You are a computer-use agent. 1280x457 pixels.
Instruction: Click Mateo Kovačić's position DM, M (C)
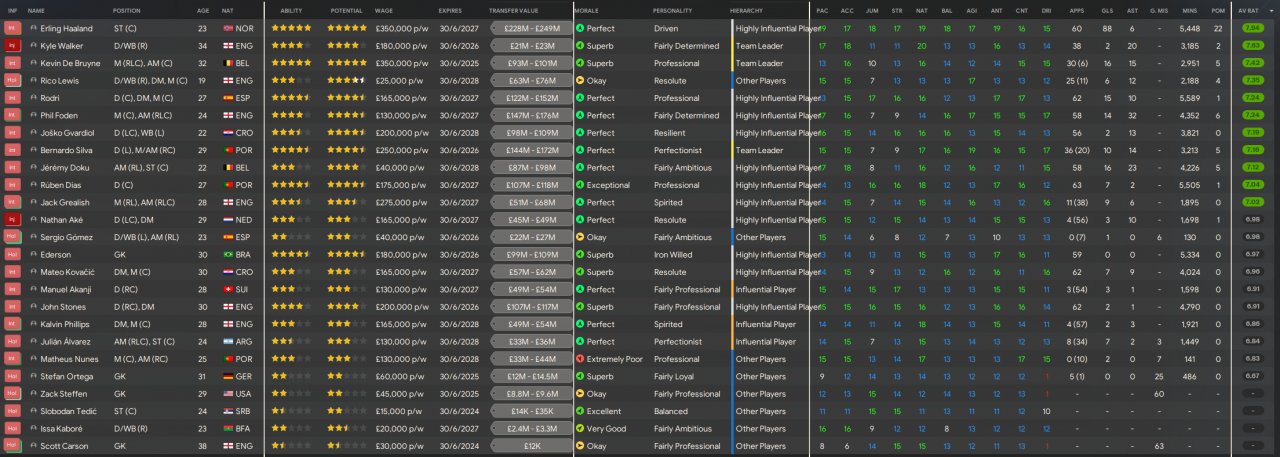pyautogui.click(x=131, y=272)
